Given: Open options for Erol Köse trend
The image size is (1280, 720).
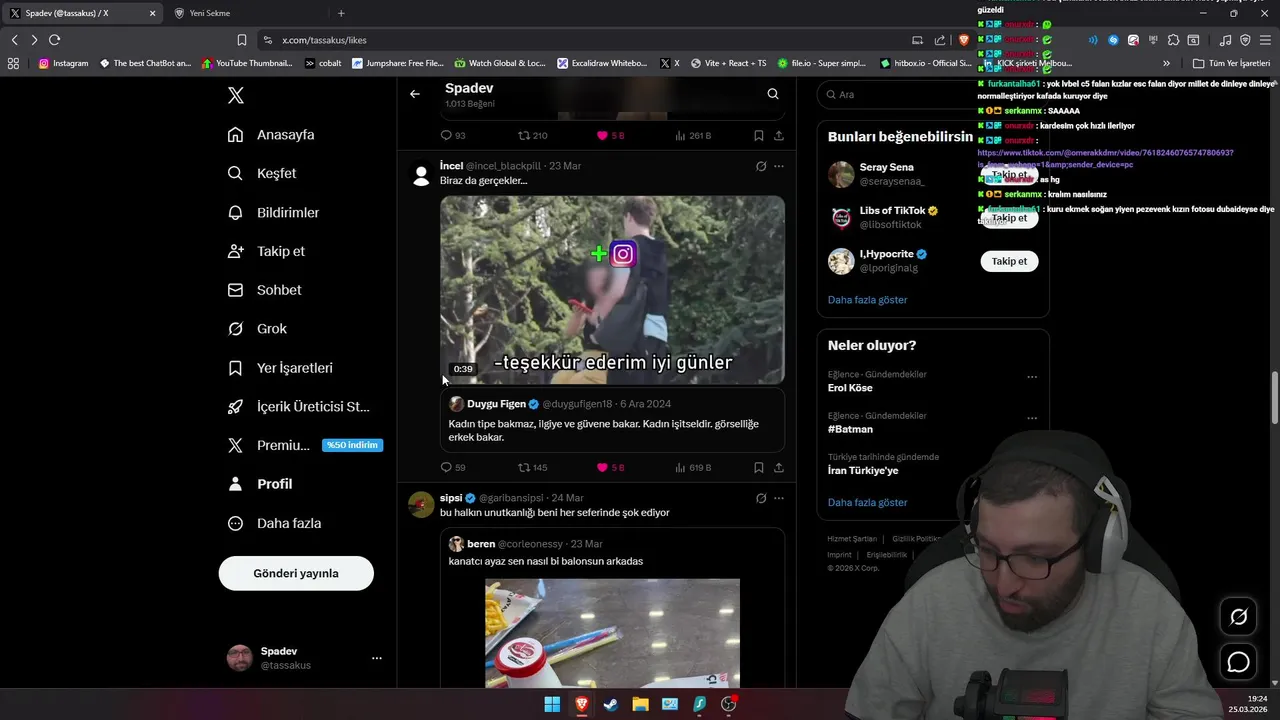Looking at the screenshot, I should 1032,377.
